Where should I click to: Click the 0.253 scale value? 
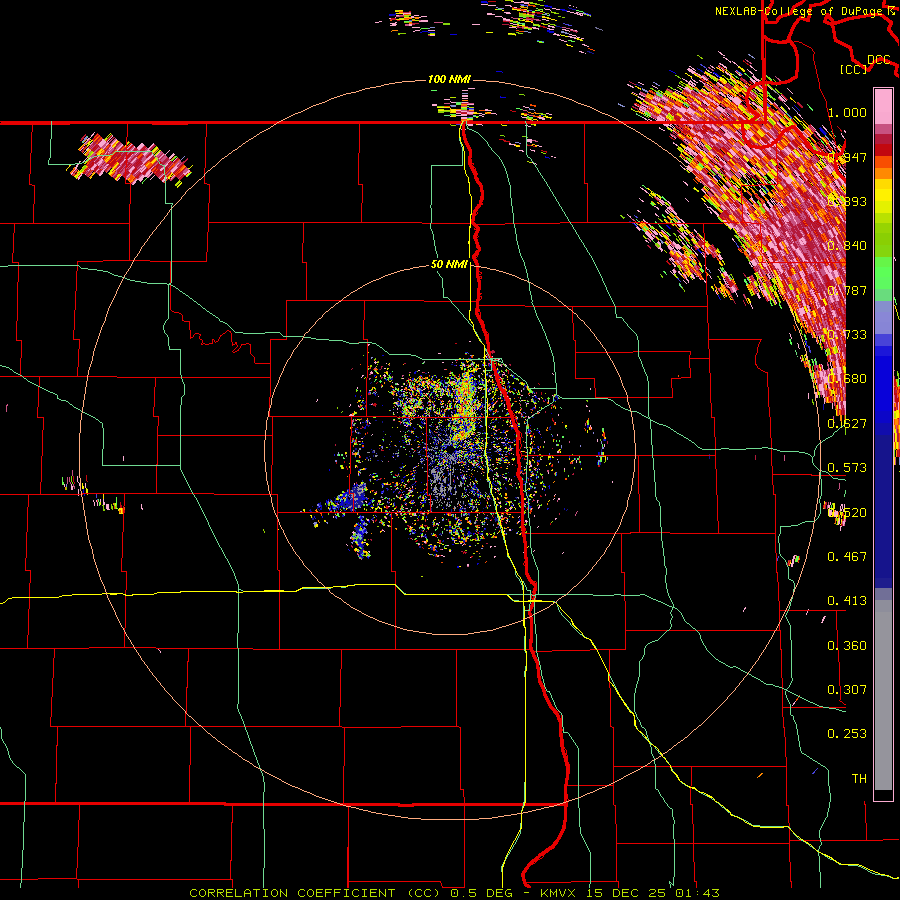[847, 734]
